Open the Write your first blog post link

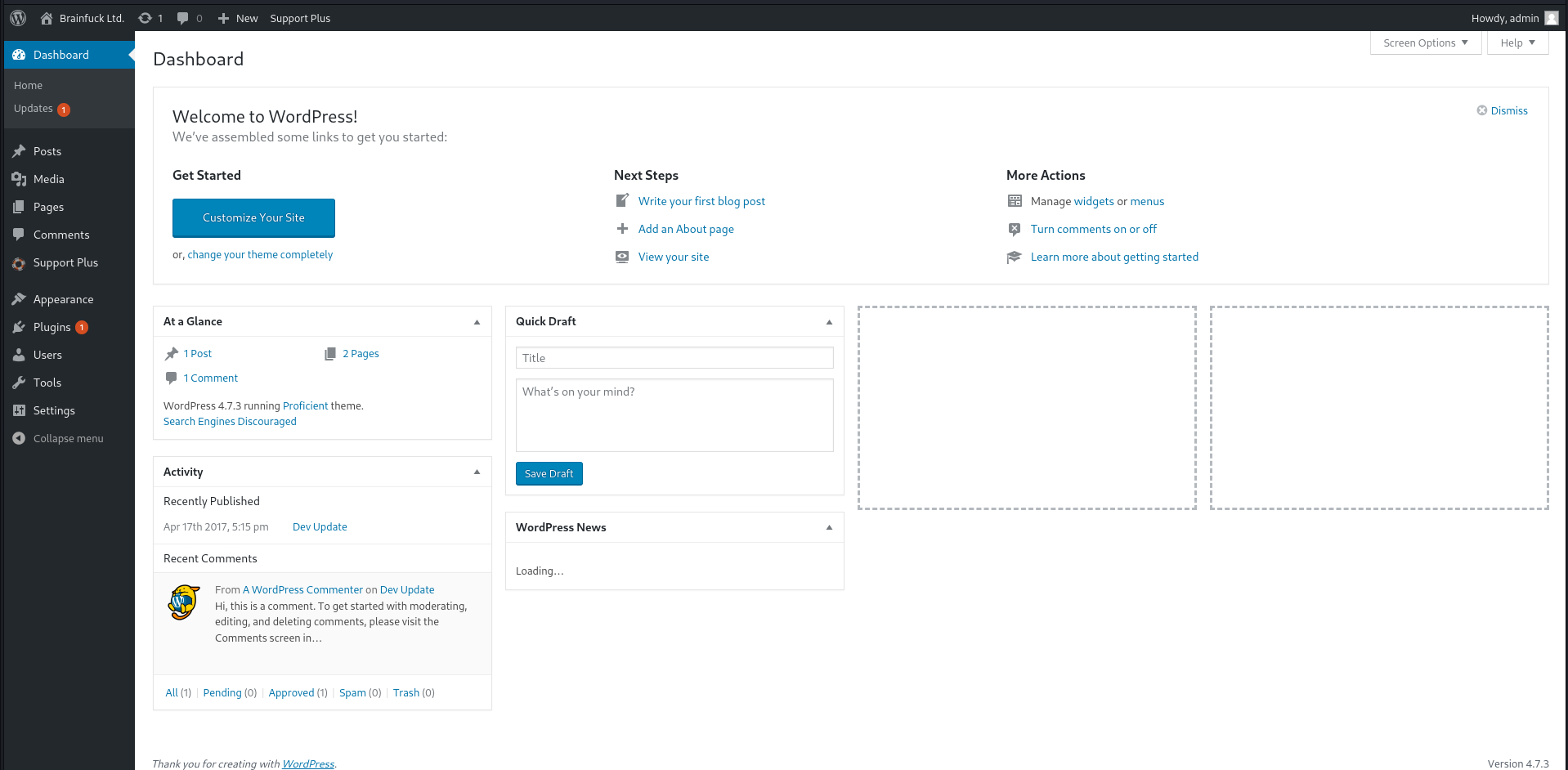(x=701, y=201)
